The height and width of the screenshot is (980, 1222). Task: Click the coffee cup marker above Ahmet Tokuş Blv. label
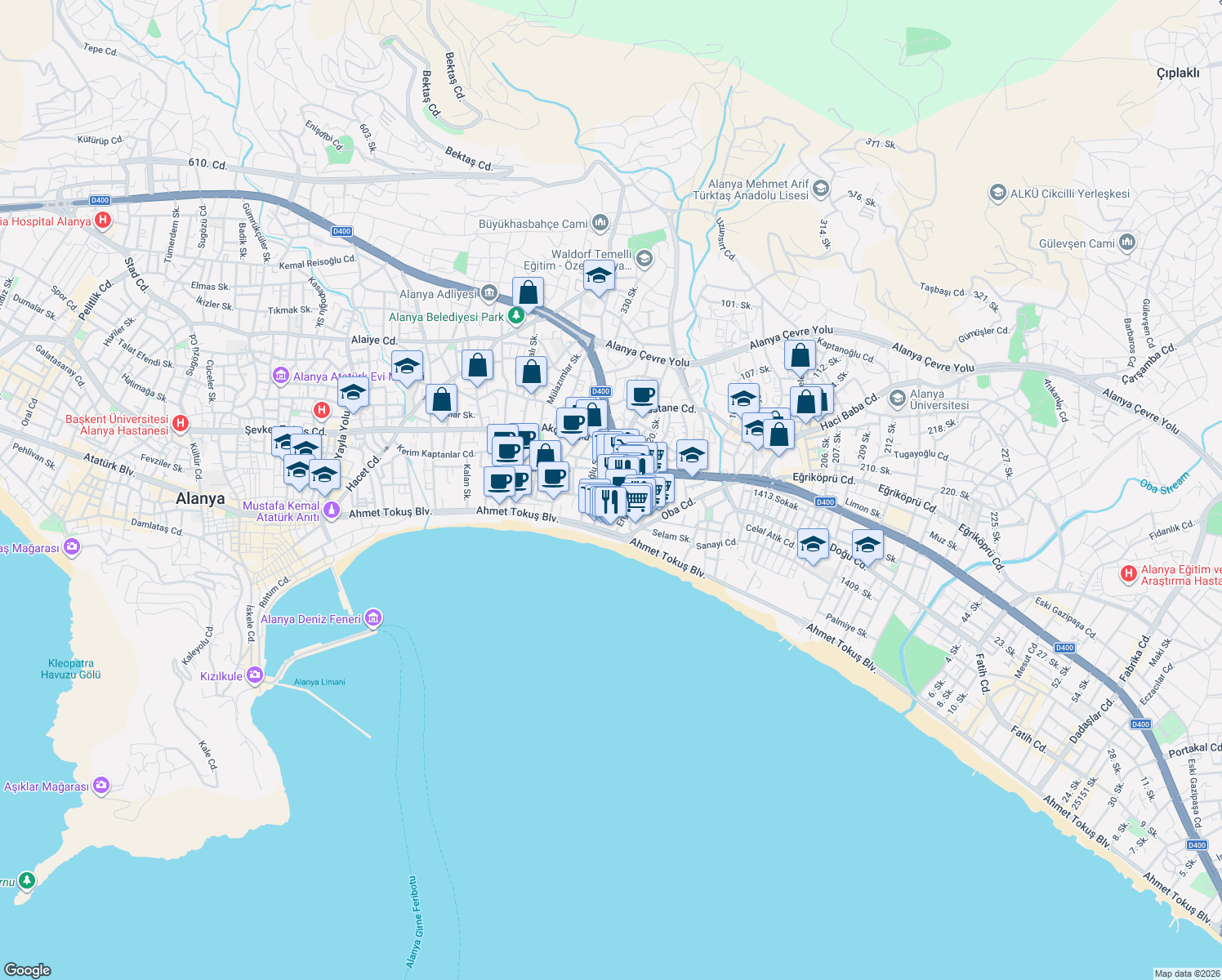pyautogui.click(x=499, y=482)
